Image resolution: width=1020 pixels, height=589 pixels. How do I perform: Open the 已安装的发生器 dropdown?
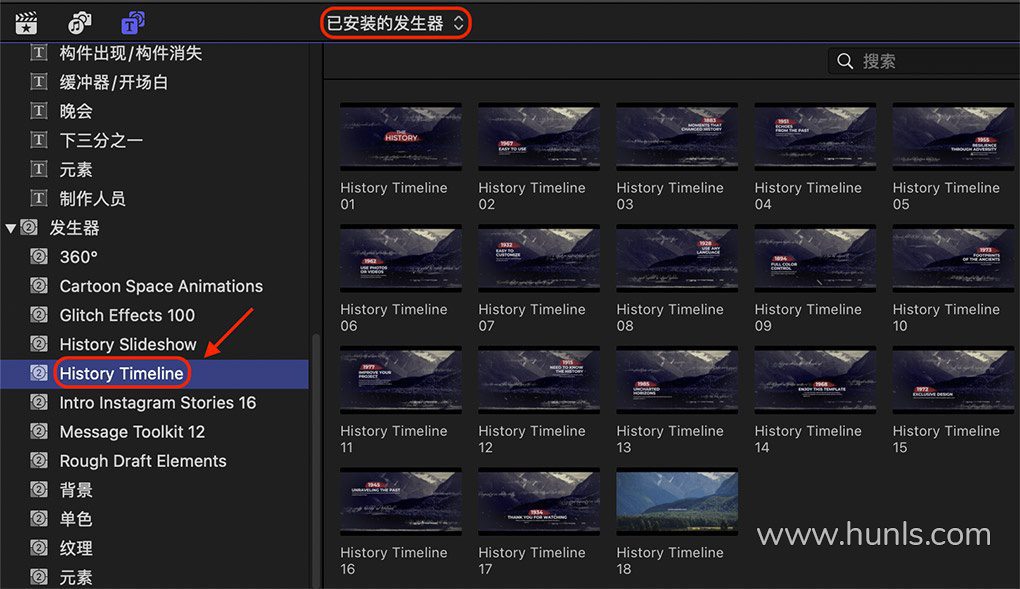396,23
